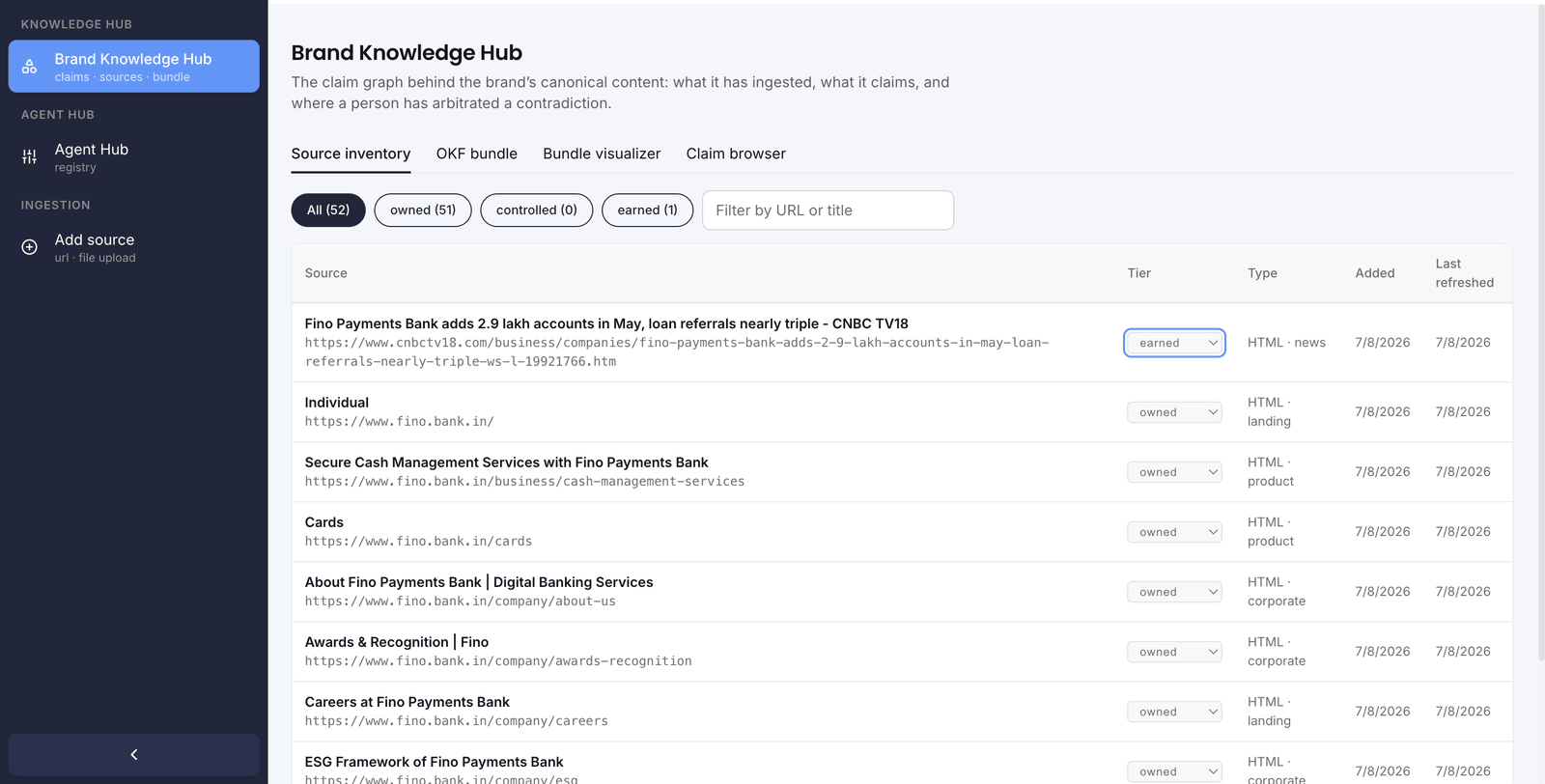
Task: Open tier dropdown for About Fino Payments Bank
Action: pos(1175,592)
